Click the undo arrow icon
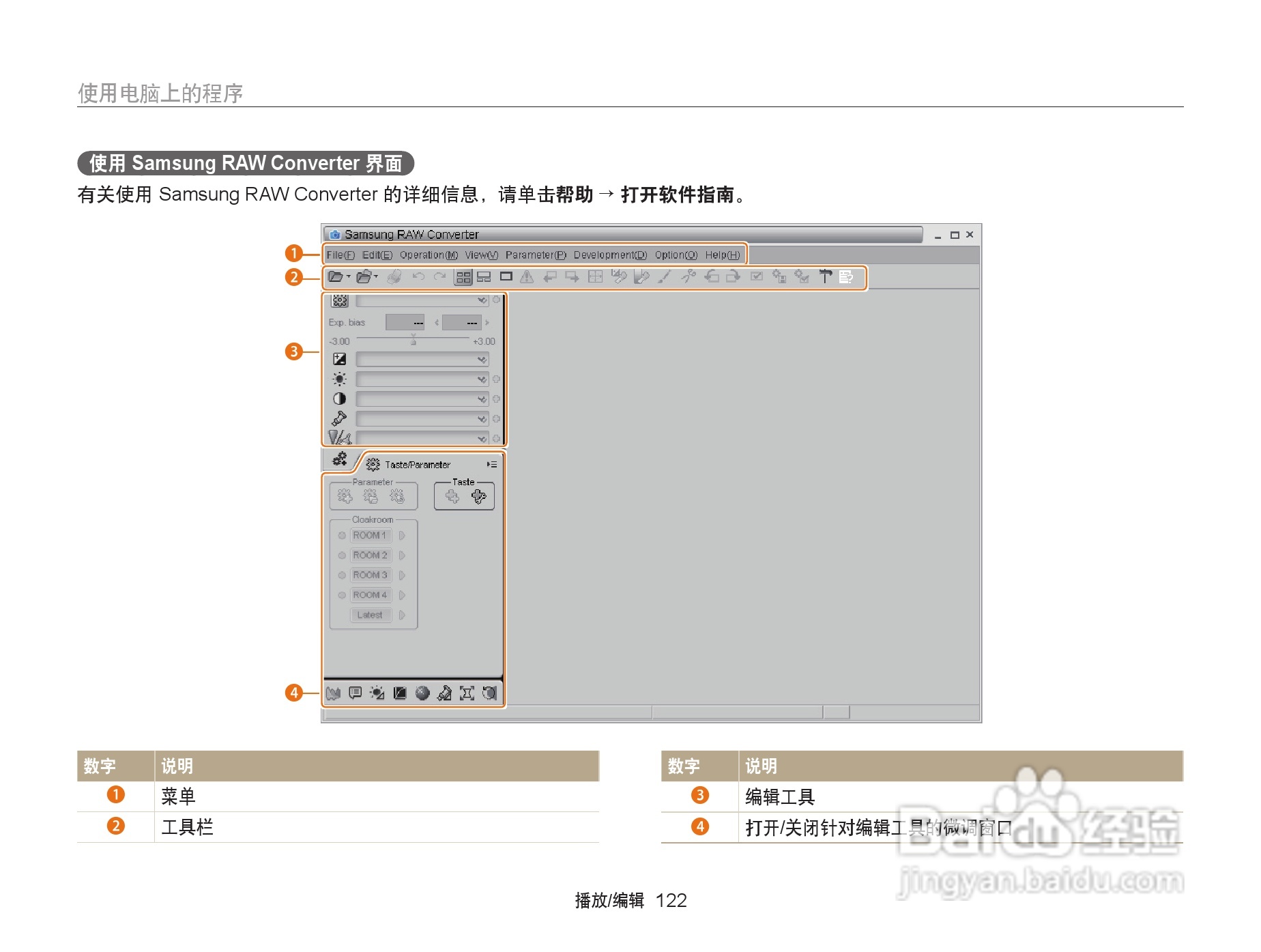This screenshot has width=1261, height=952. (418, 277)
